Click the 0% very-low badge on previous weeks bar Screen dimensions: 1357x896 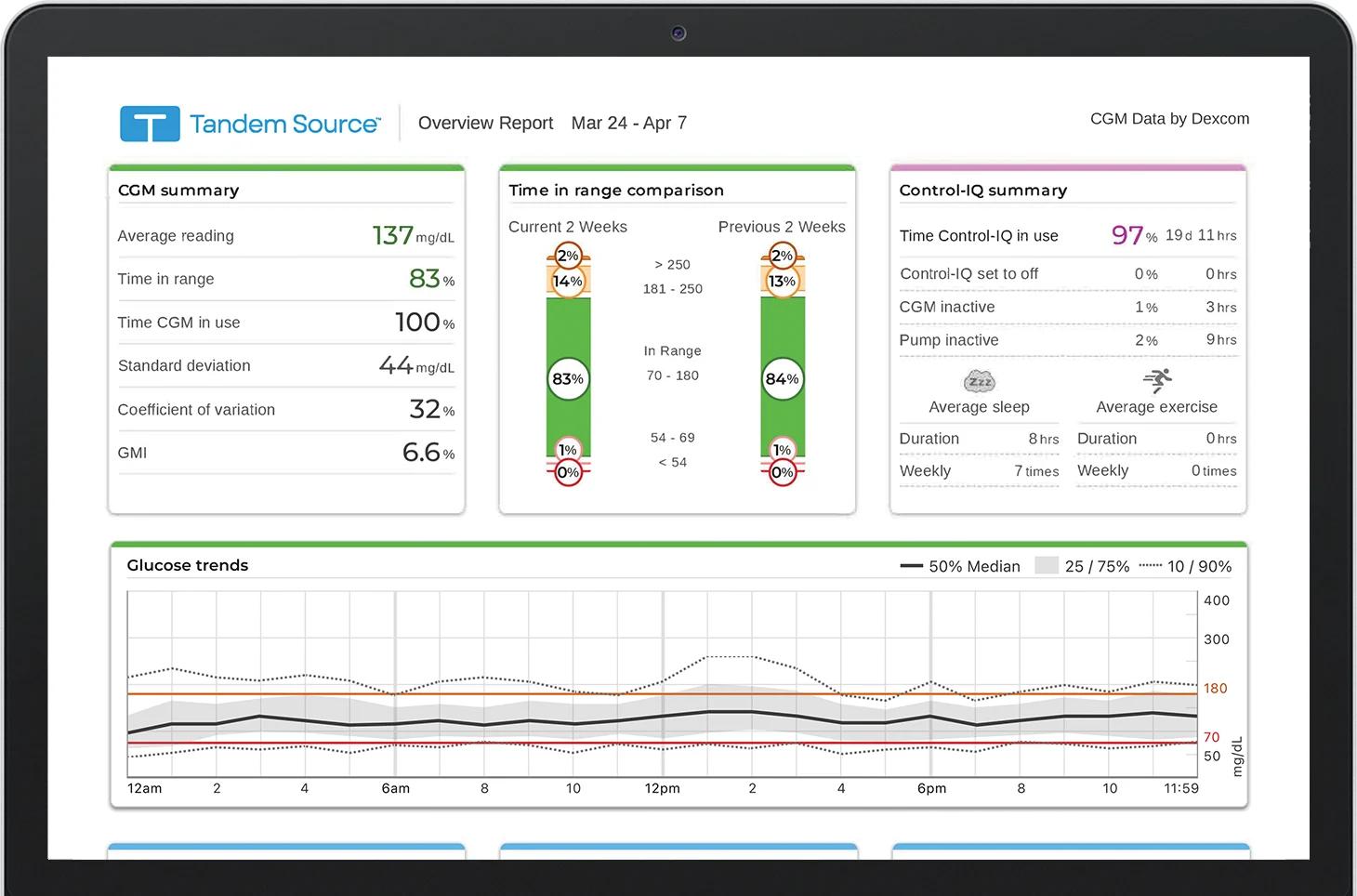[783, 471]
